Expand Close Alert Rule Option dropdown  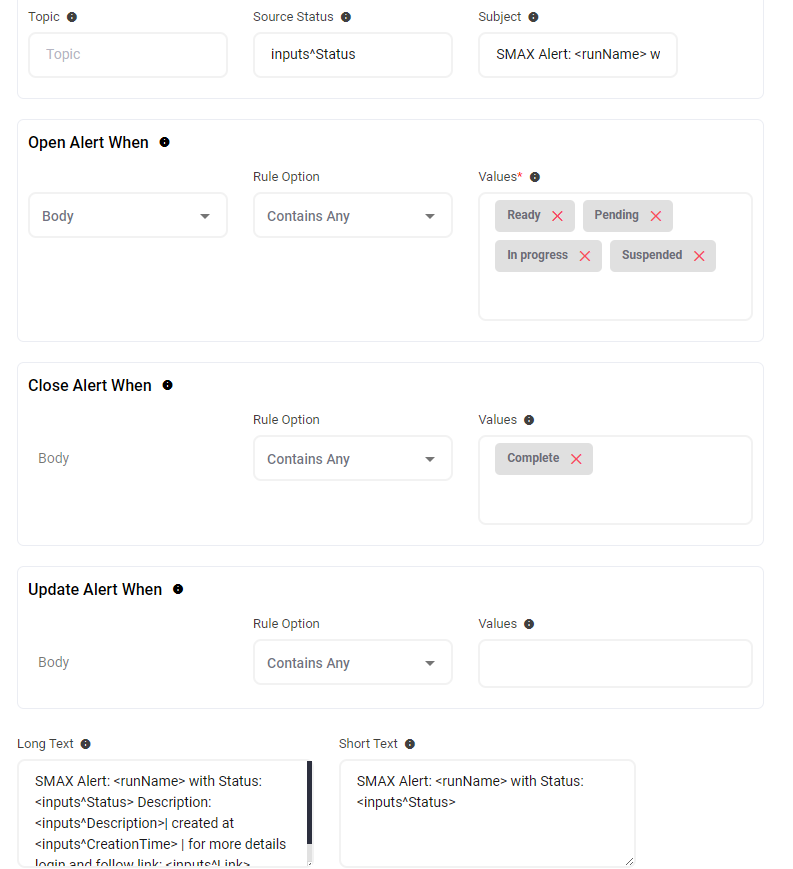352,459
